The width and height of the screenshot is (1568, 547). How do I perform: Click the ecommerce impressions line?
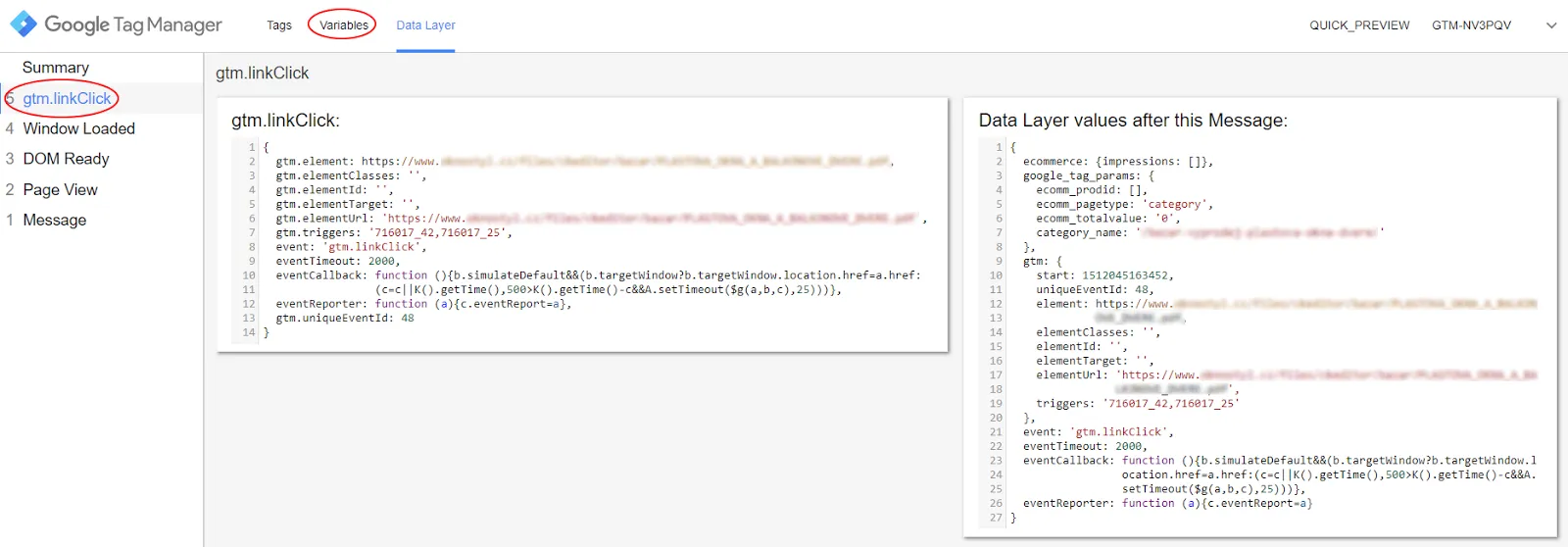[1118, 162]
